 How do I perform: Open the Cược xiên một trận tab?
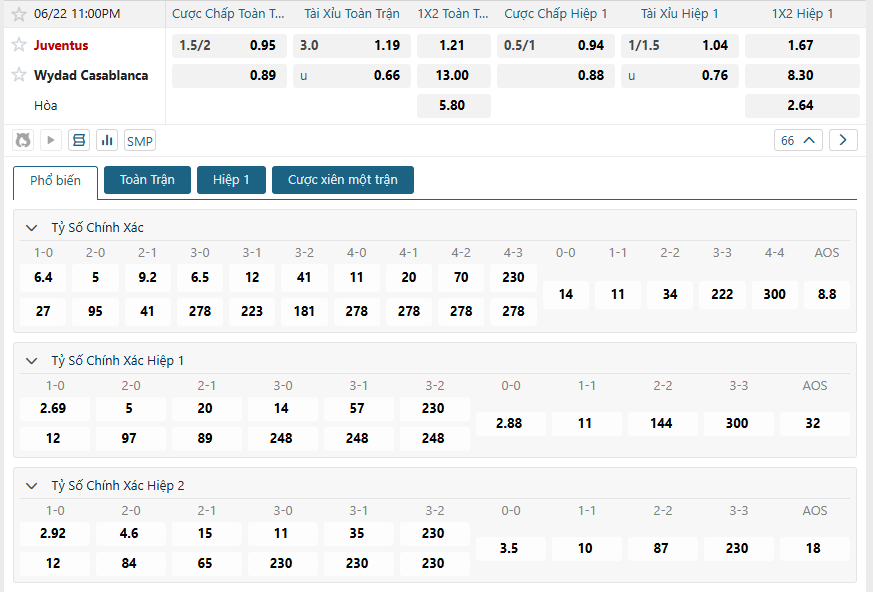[x=342, y=180]
